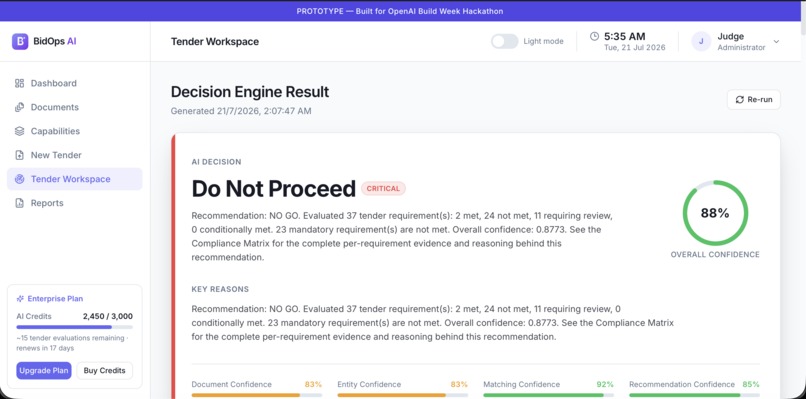The width and height of the screenshot is (806, 399).
Task: Click the clock icon beside 5:35 AM
Action: coord(594,36)
